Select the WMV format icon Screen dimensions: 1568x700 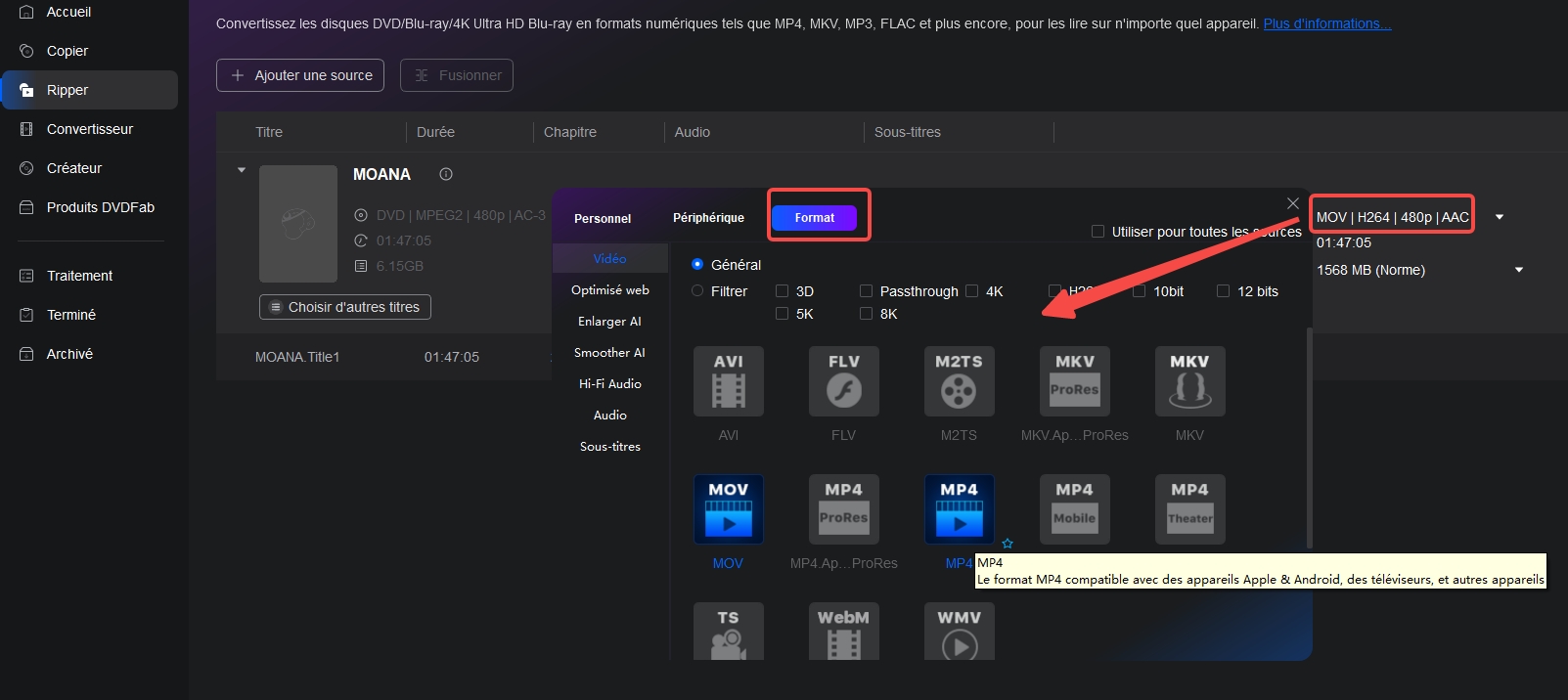coord(960,632)
